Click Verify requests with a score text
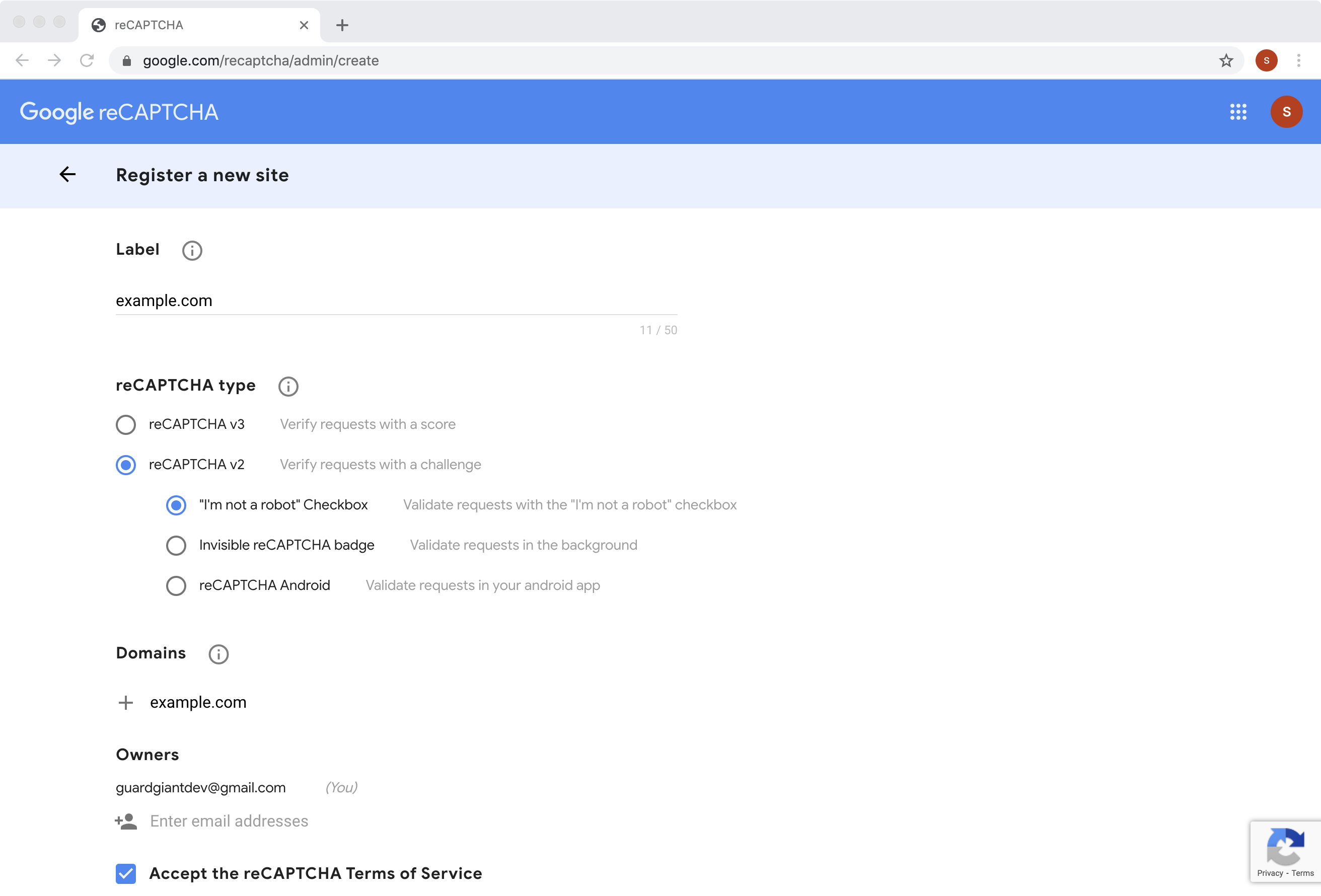This screenshot has width=1321, height=896. [x=368, y=425]
